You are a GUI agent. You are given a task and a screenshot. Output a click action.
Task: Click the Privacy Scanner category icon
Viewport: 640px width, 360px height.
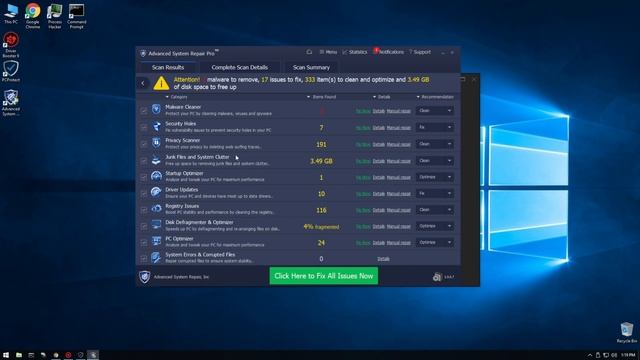tap(156, 143)
